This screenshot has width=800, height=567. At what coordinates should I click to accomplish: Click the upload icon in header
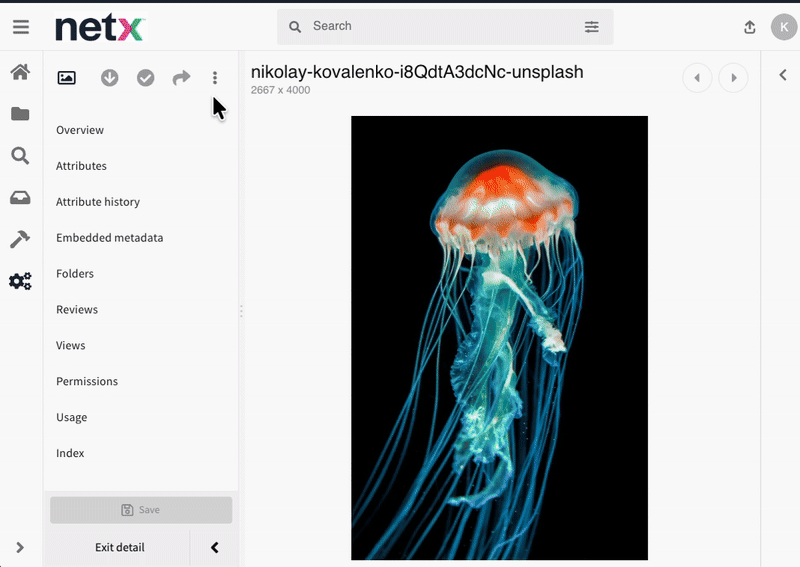click(750, 28)
